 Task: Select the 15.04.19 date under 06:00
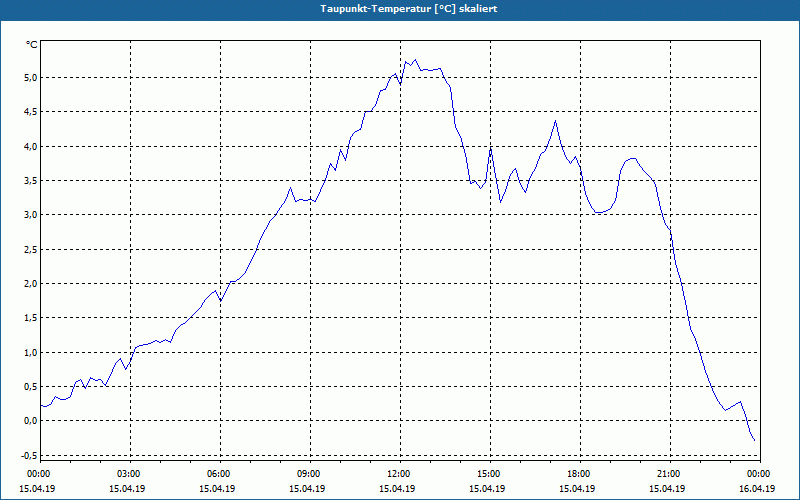click(x=217, y=489)
